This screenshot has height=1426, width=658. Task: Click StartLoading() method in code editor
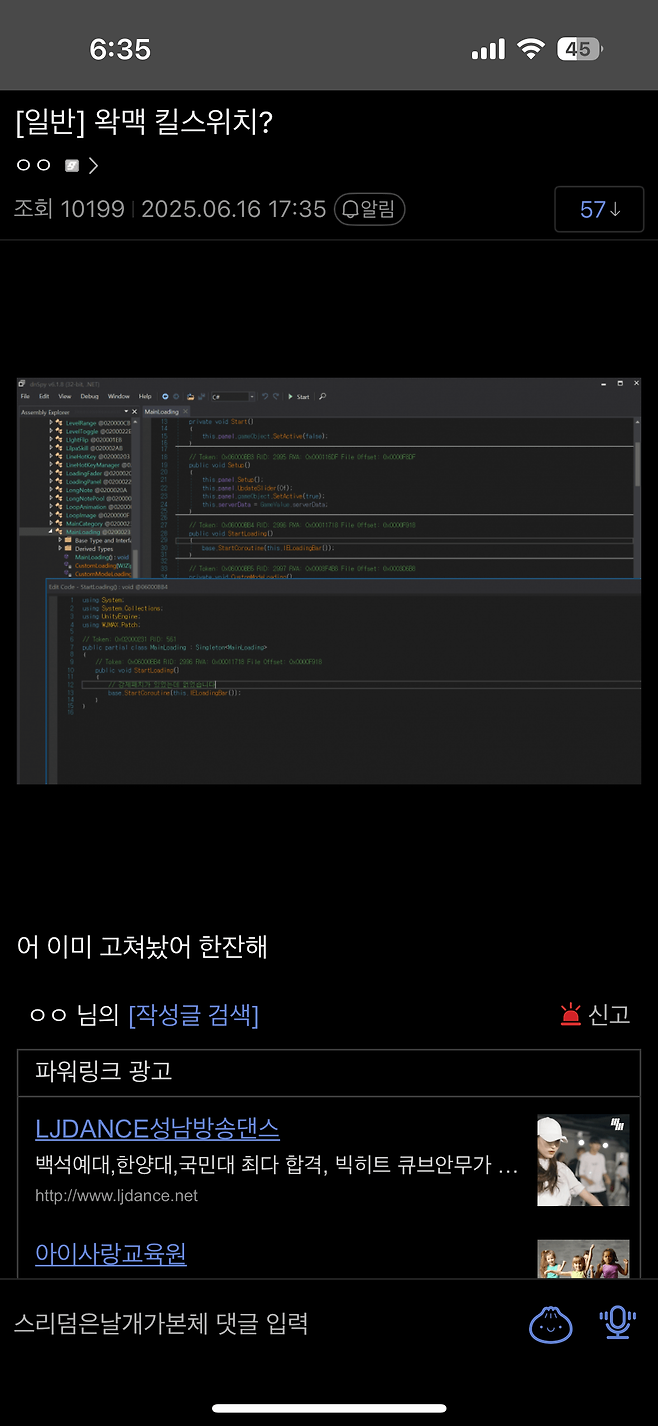pos(249,533)
